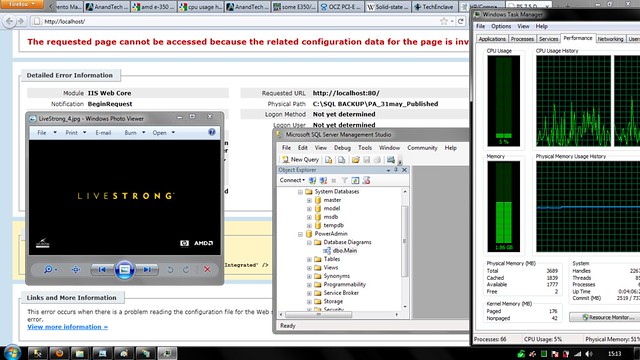Start the slide show in Photo Viewer

pyautogui.click(x=124, y=269)
